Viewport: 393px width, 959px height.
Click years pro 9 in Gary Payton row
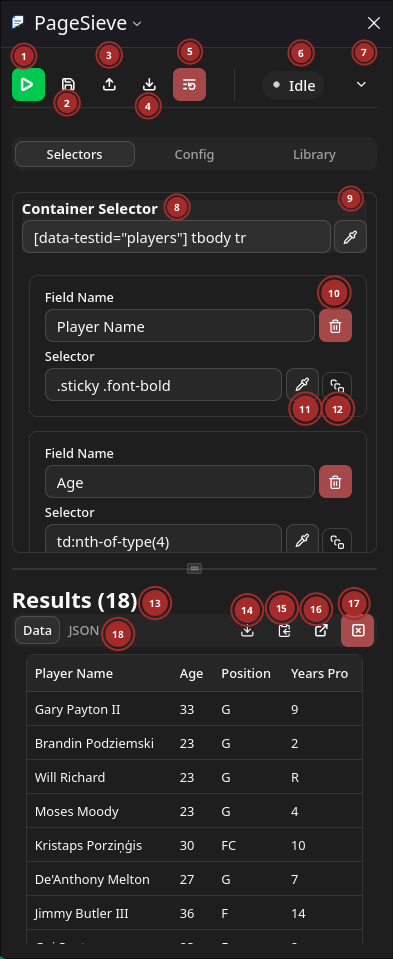pyautogui.click(x=295, y=709)
